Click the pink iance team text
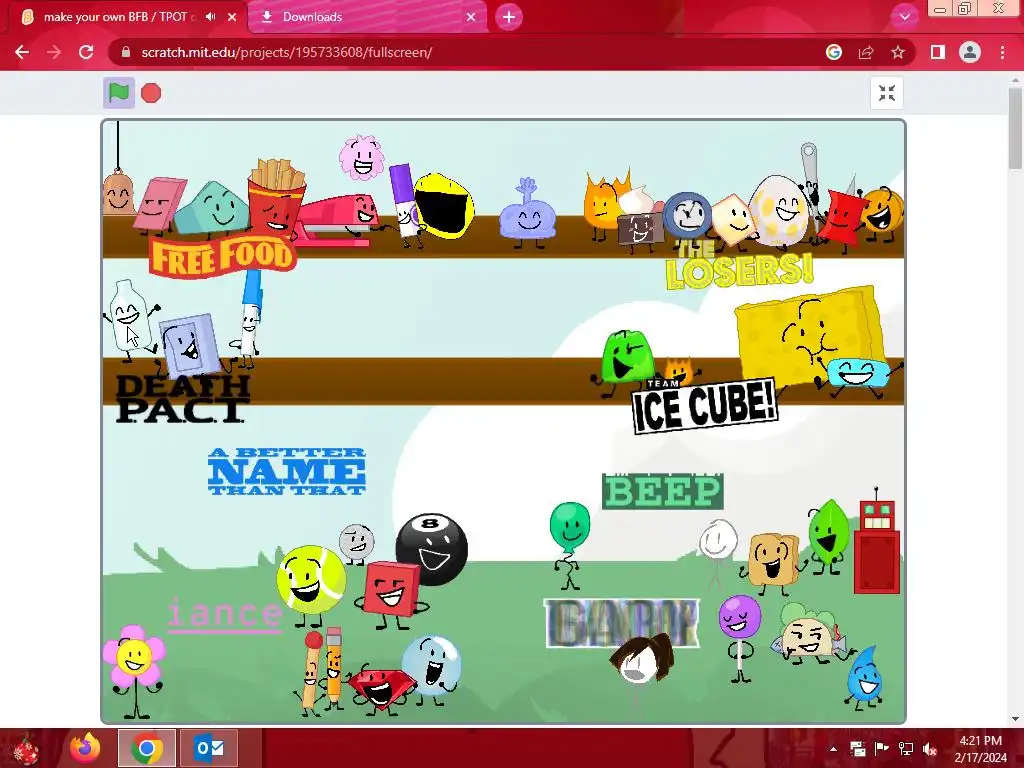The width and height of the screenshot is (1024, 768). tap(224, 615)
